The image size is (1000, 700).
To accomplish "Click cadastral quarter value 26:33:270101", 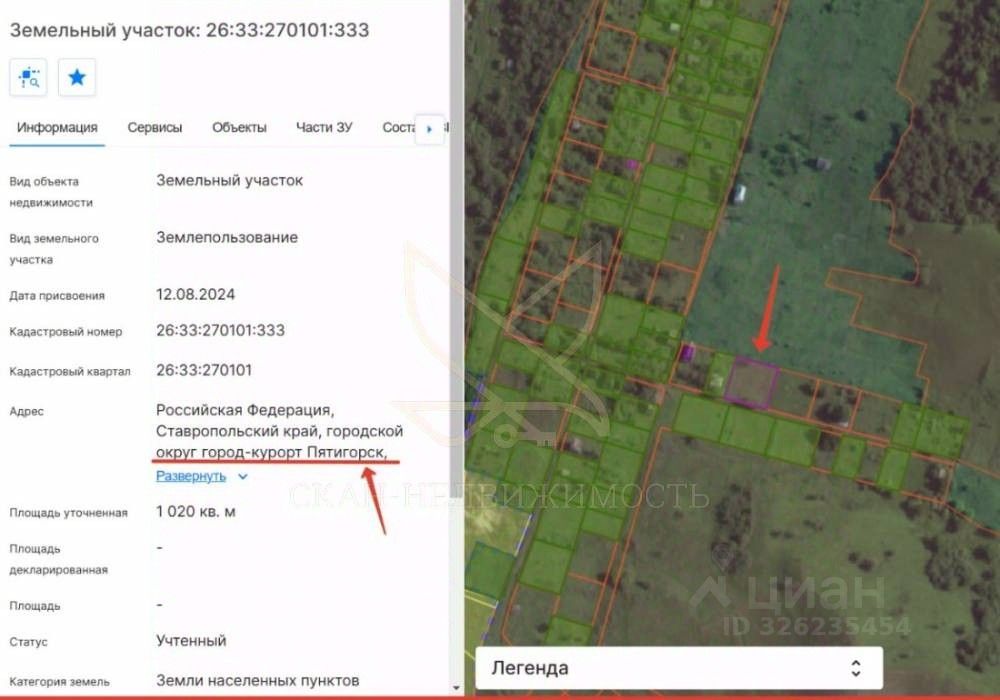I will coord(204,370).
